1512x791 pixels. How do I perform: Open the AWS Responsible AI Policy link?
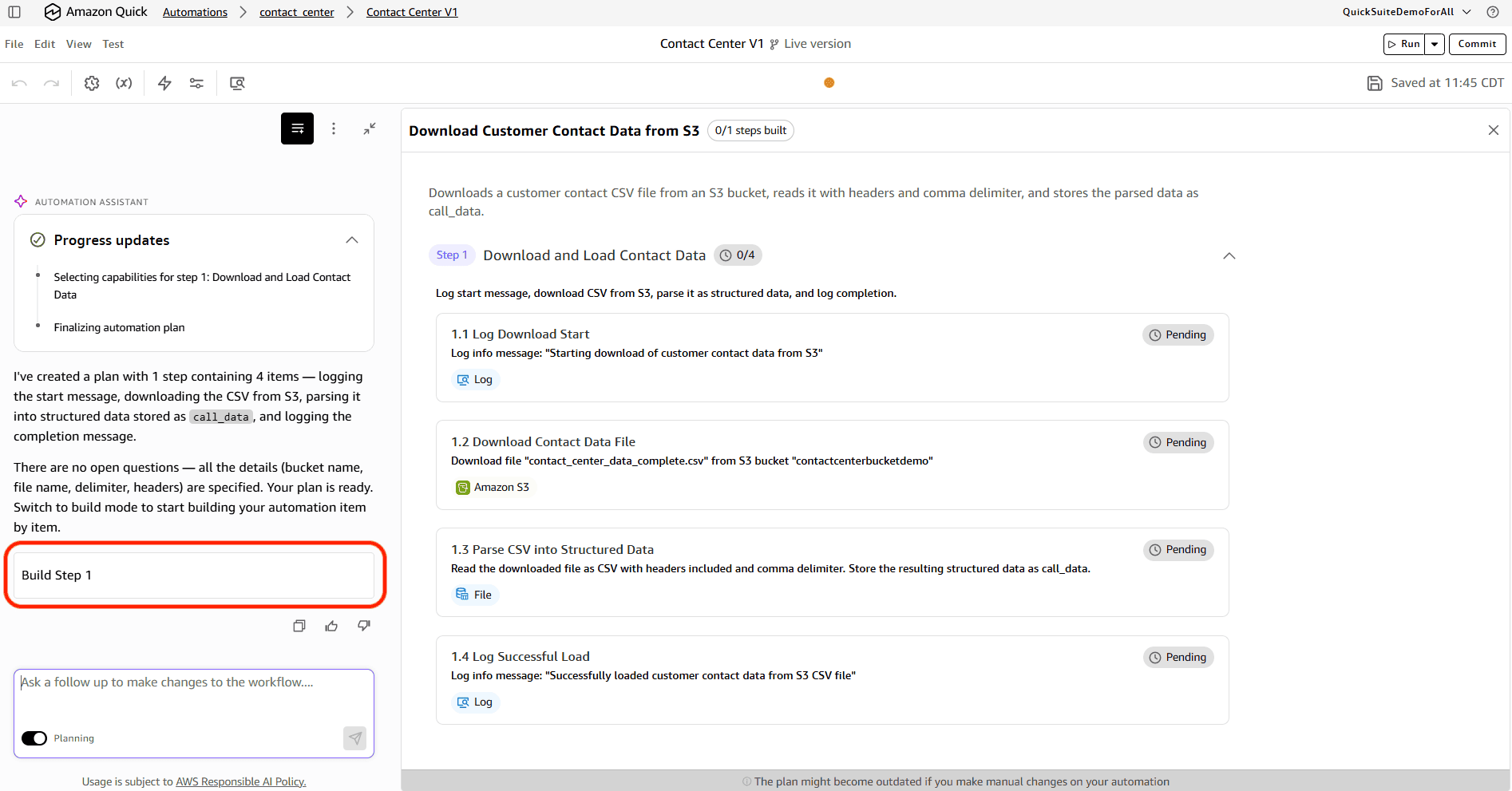point(241,781)
